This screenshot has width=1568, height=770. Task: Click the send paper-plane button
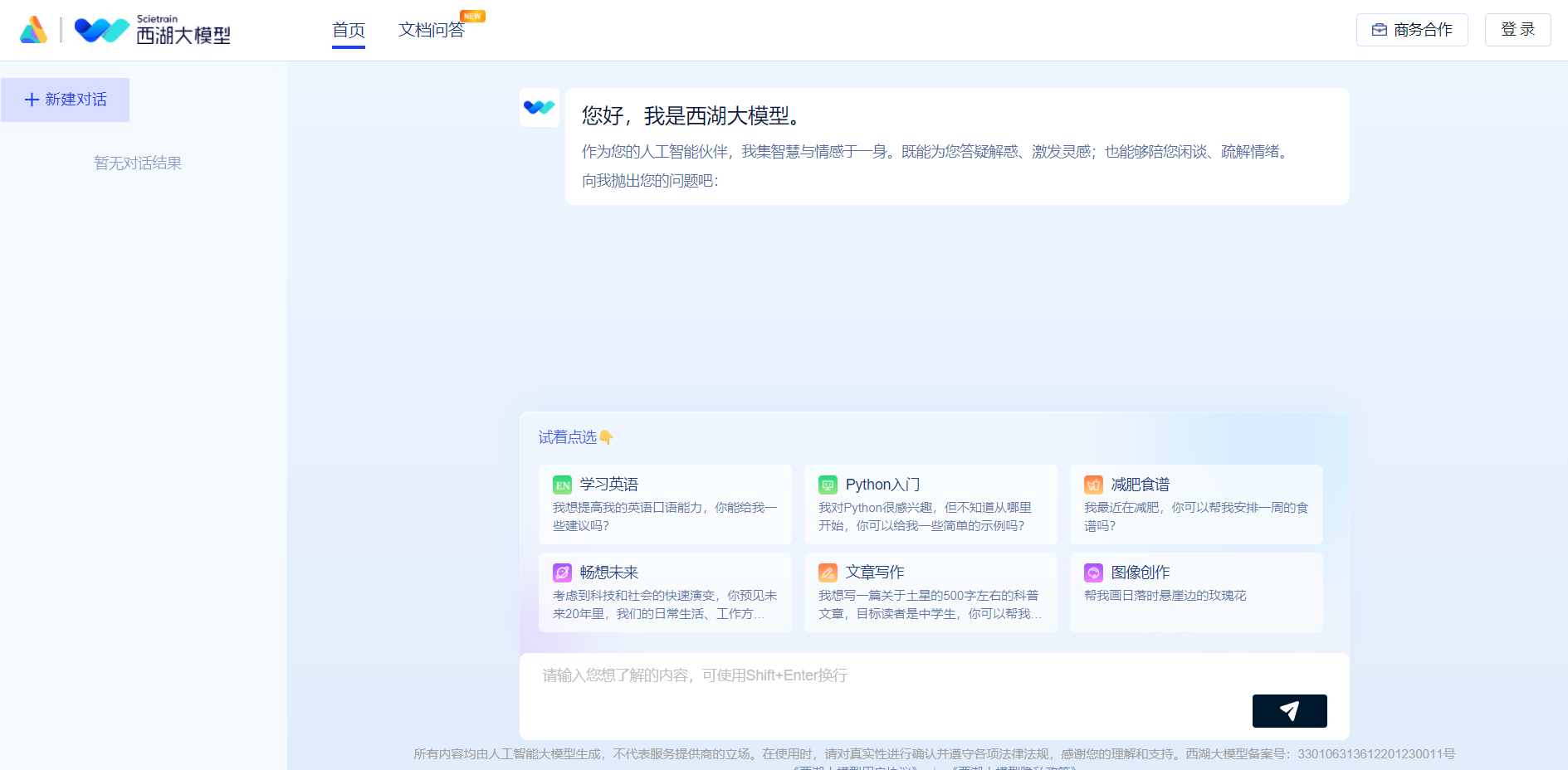pyautogui.click(x=1289, y=711)
